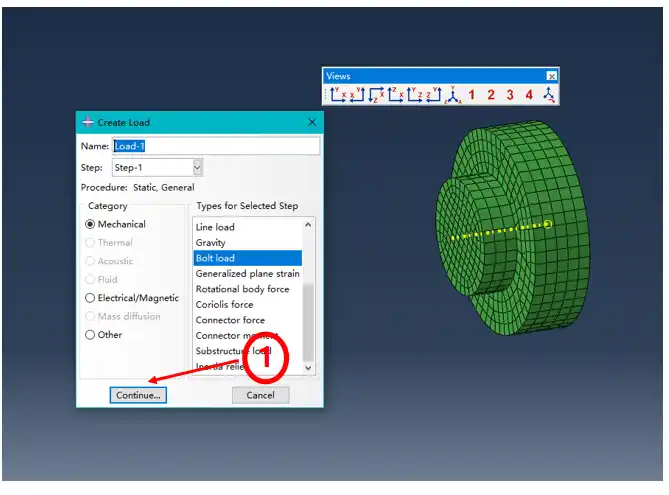Apply the front view (Y up, X right) icon
This screenshot has height=495, width=669.
tap(338, 95)
